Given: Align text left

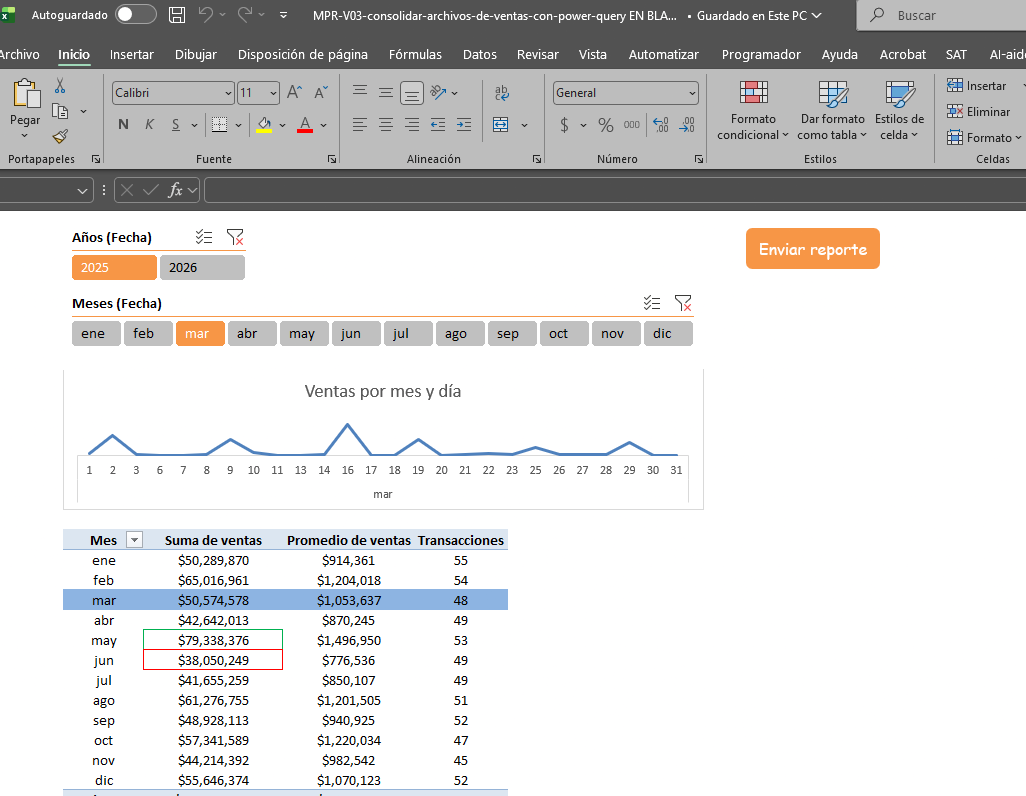Looking at the screenshot, I should coord(360,124).
